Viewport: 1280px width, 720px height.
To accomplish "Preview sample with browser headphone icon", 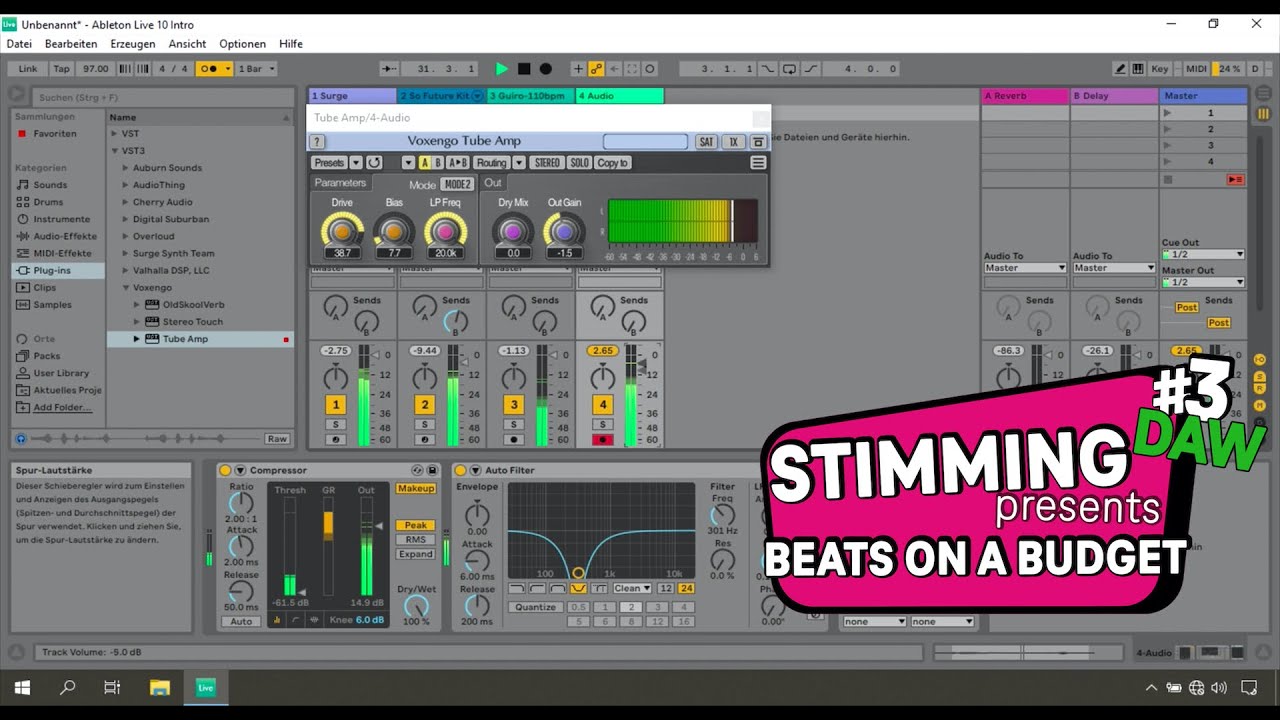I will tap(21, 438).
